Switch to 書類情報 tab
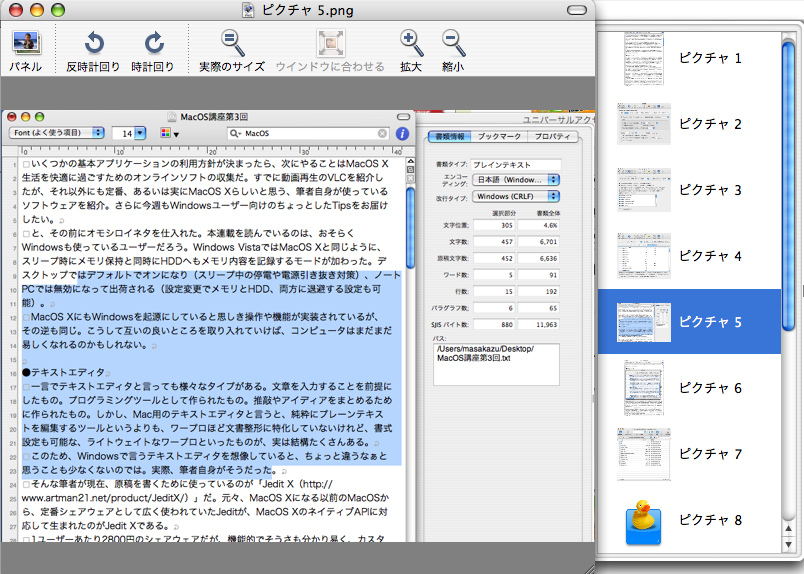 (450, 136)
